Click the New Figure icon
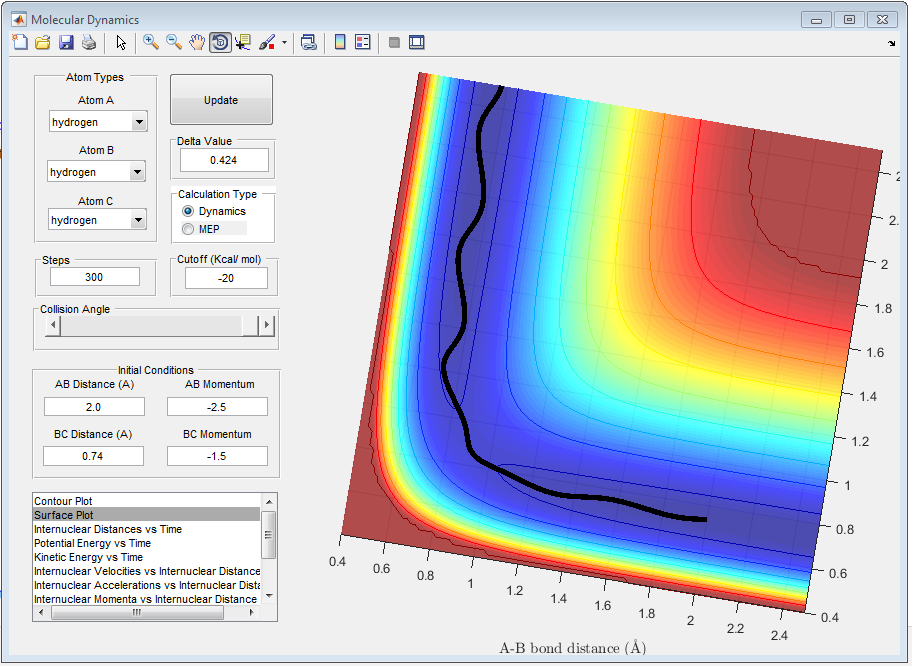This screenshot has height=666, width=912. (x=20, y=42)
